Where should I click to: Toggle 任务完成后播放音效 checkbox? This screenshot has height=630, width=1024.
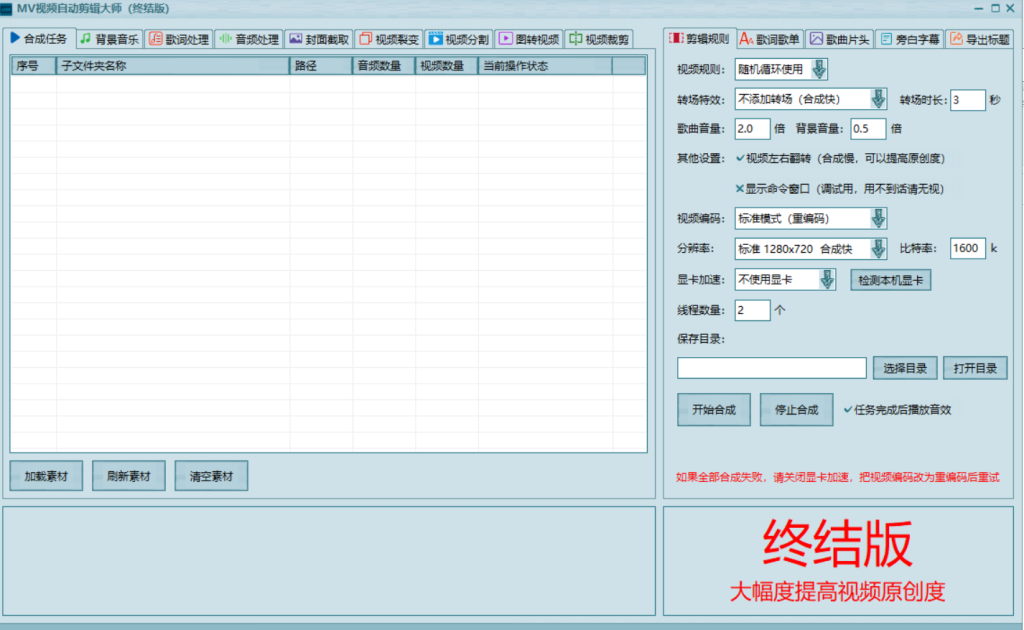pos(848,409)
